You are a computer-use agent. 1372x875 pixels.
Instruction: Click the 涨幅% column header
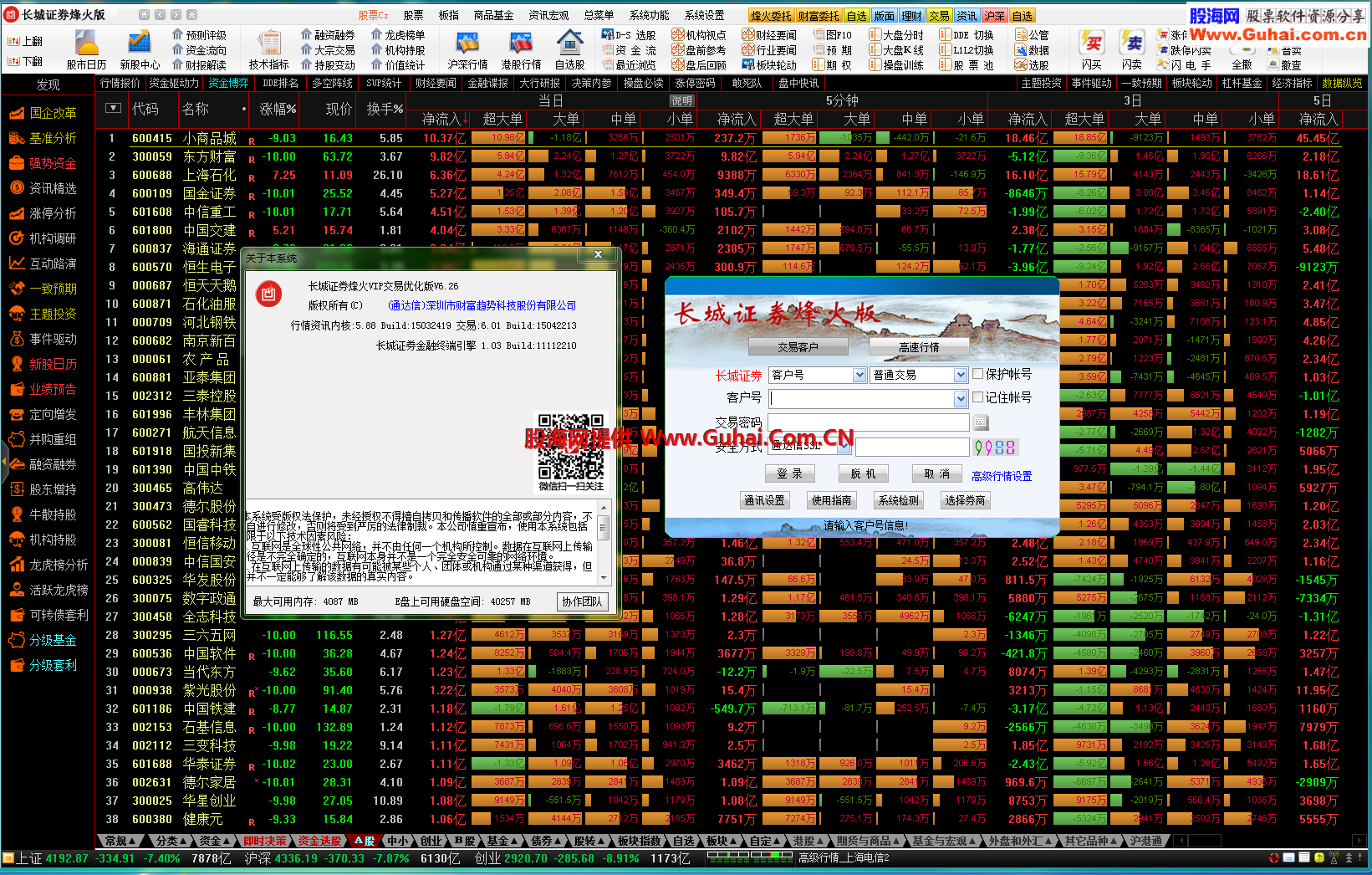click(x=278, y=109)
